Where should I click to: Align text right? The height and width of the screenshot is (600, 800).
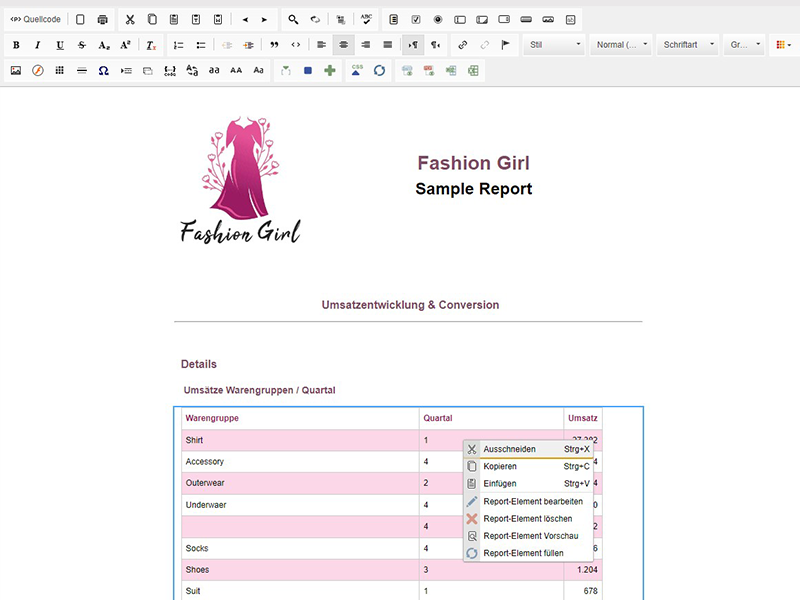click(x=366, y=45)
